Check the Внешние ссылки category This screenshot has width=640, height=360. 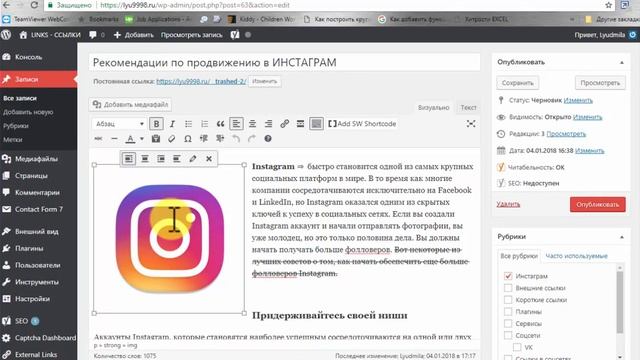[x=508, y=288]
